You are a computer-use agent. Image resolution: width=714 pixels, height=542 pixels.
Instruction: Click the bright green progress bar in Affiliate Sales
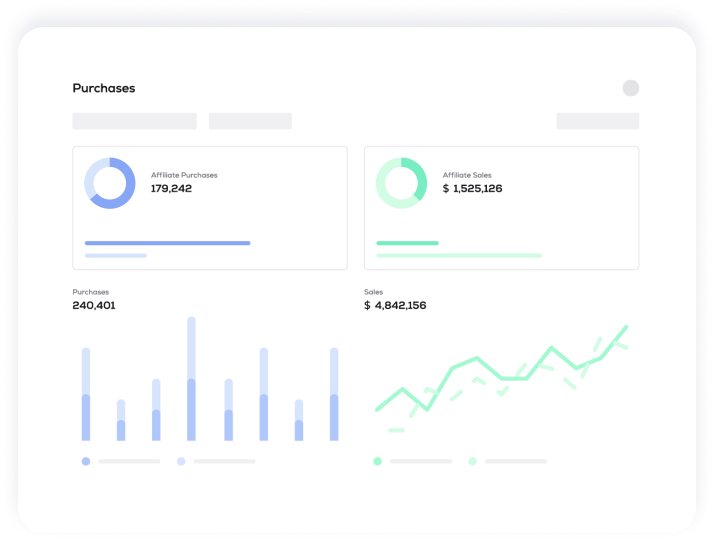coord(407,243)
